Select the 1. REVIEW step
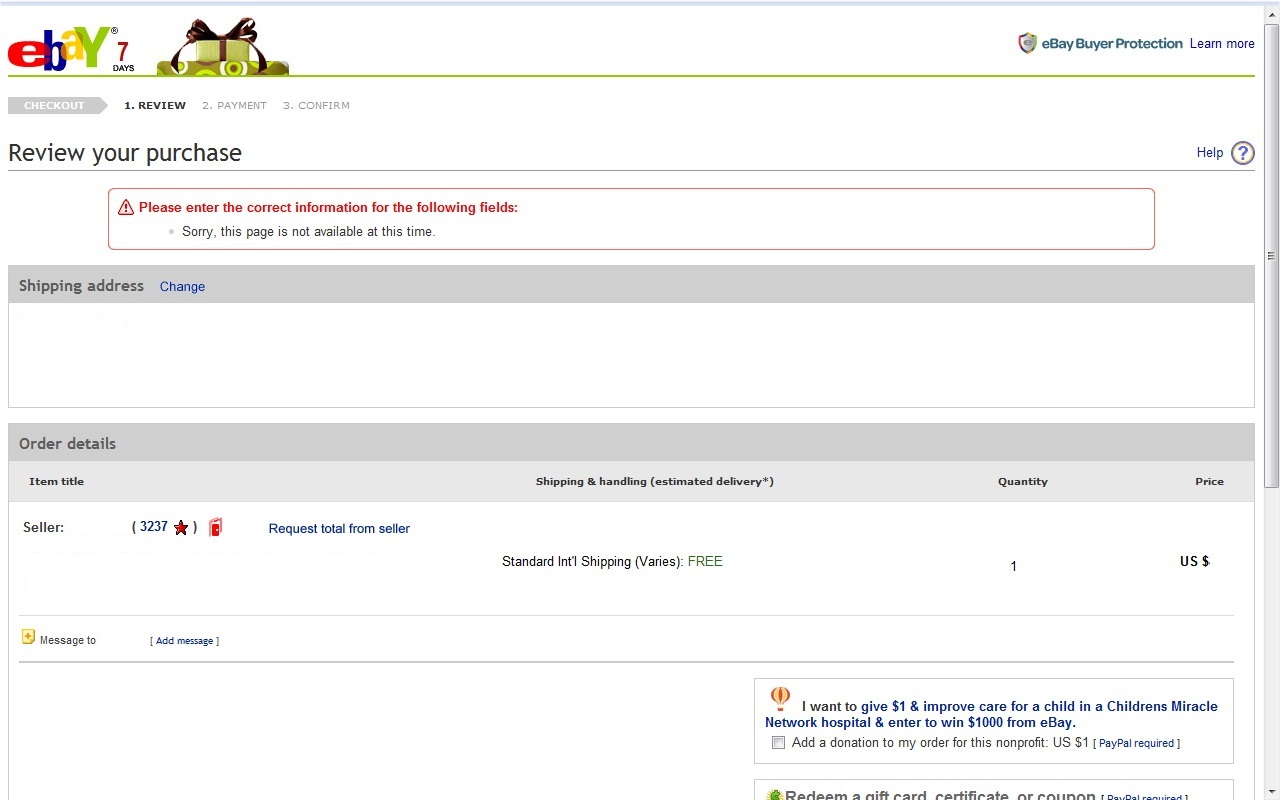Viewport: 1280px width, 800px height. pos(155,106)
